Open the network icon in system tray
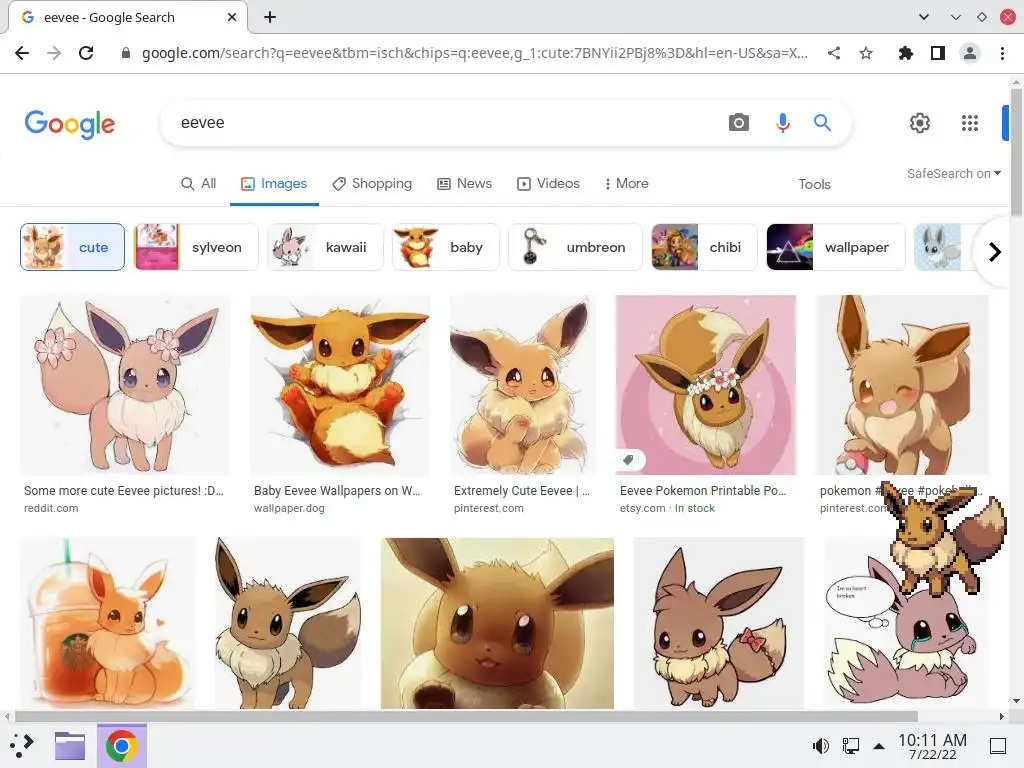The image size is (1024, 768). pos(850,745)
